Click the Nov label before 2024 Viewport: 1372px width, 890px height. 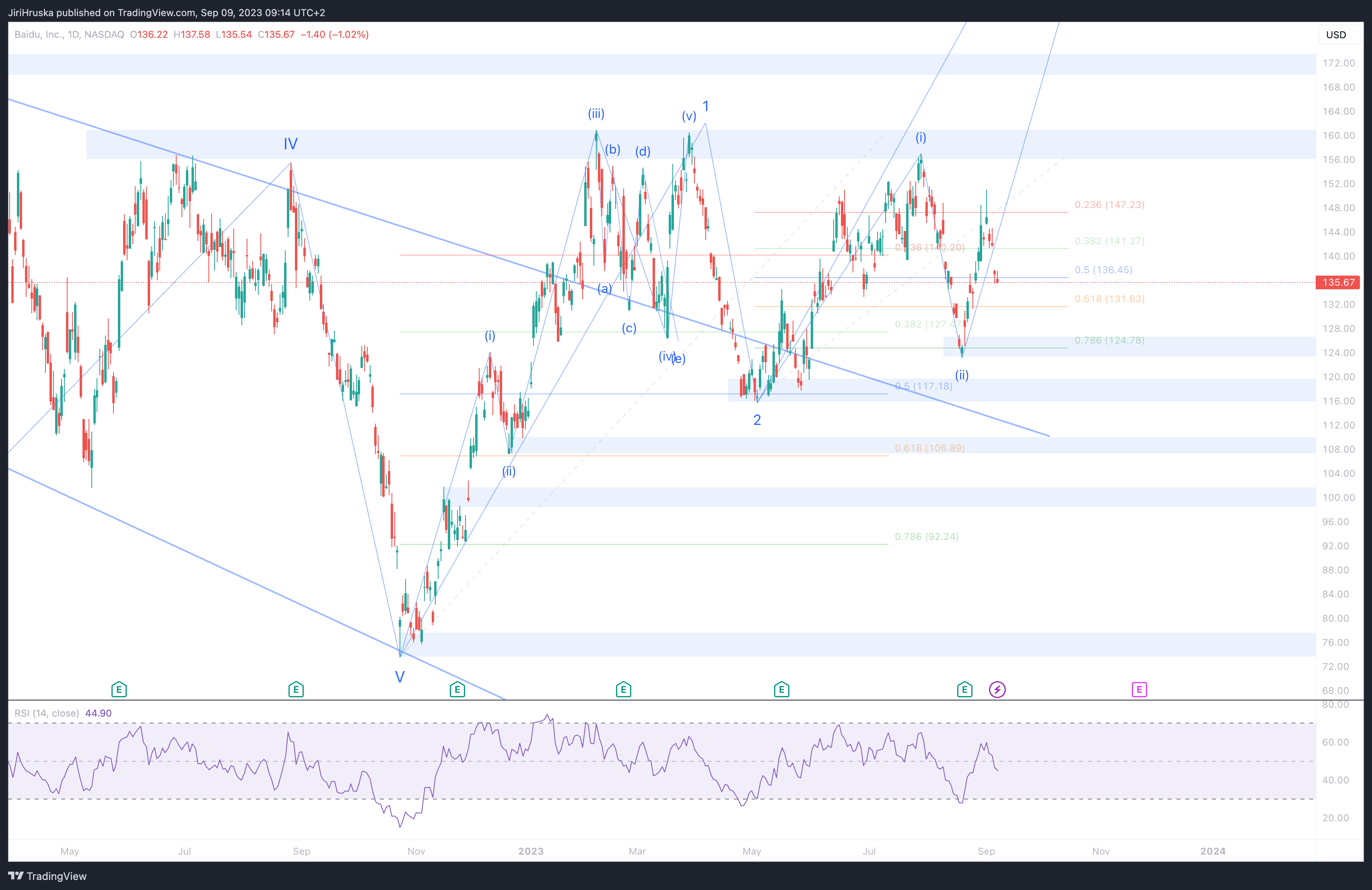tap(1100, 851)
